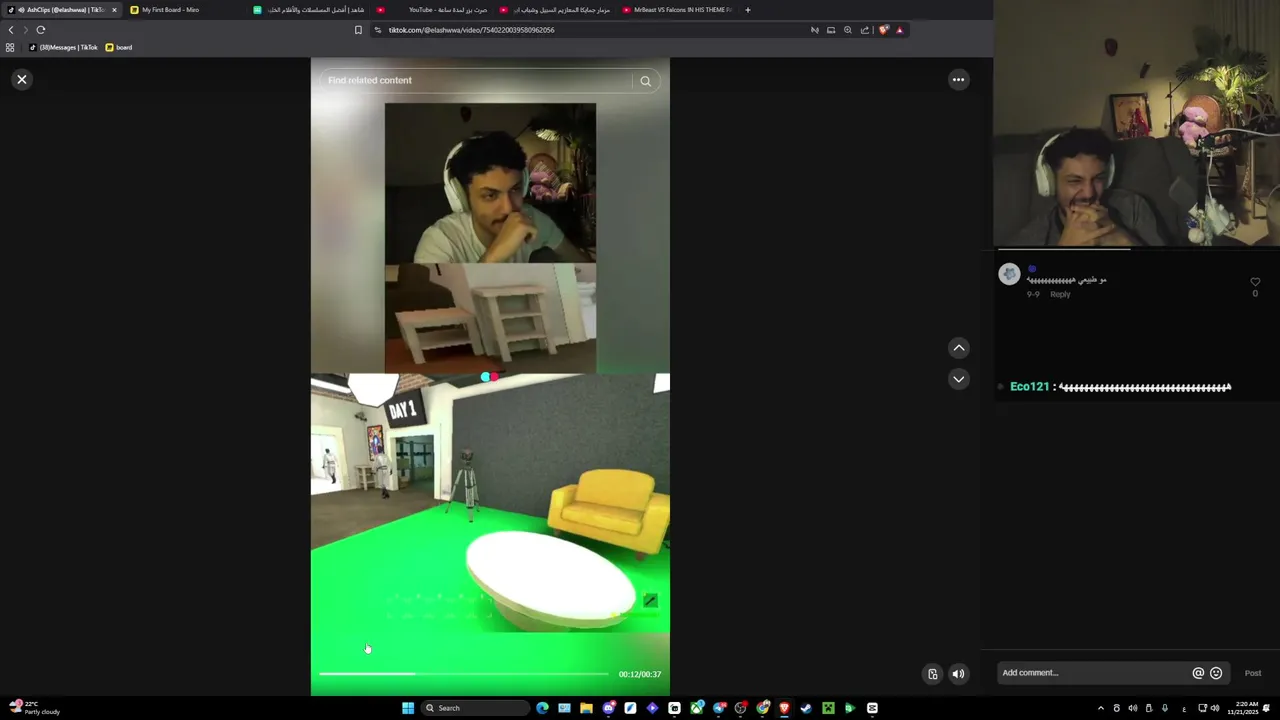Viewport: 1280px width, 720px height.
Task: Click the Brave Rewards triangle icon
Action: point(899,30)
